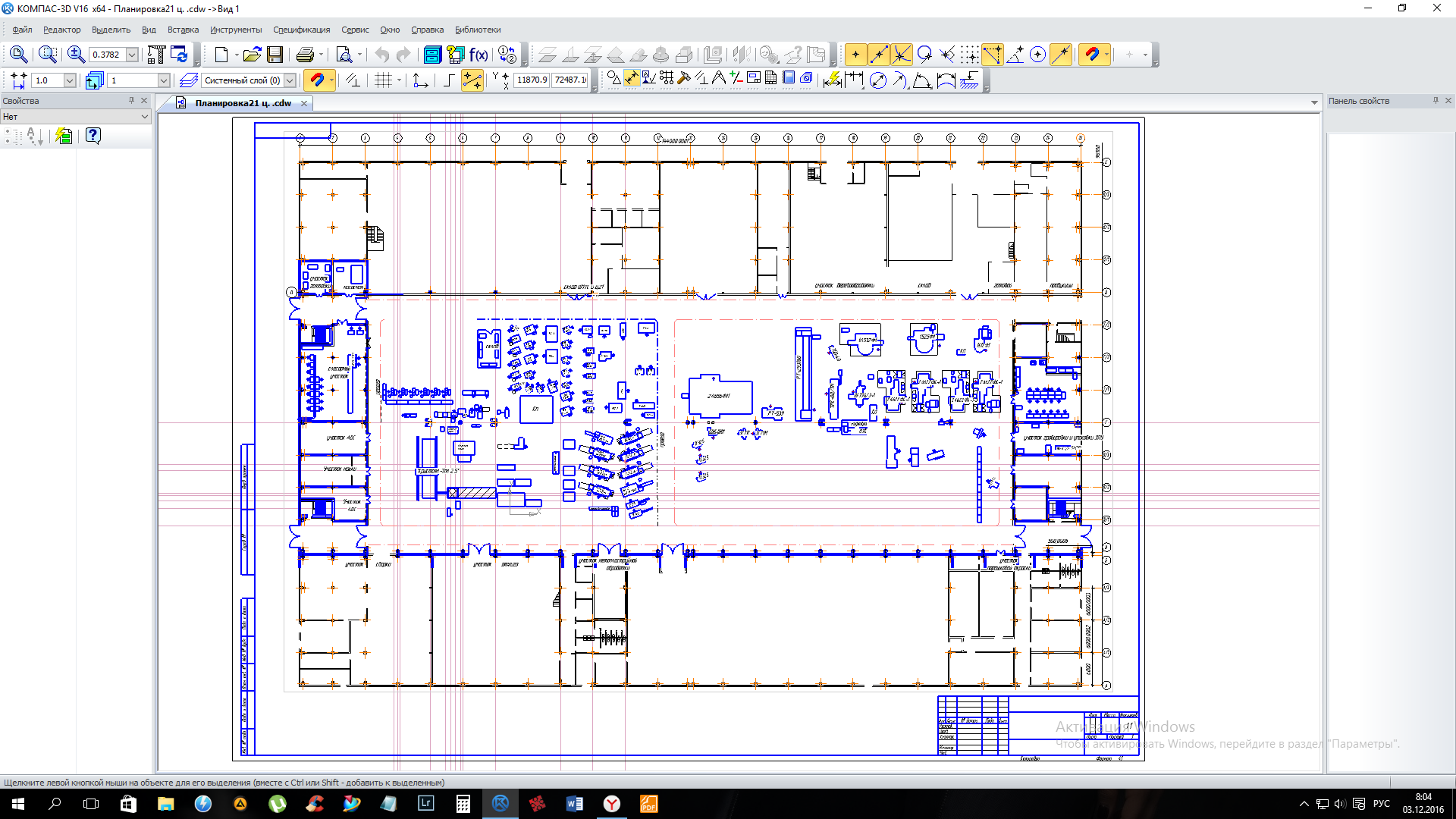
Task: Select the Diameter dimension tool
Action: point(877,80)
